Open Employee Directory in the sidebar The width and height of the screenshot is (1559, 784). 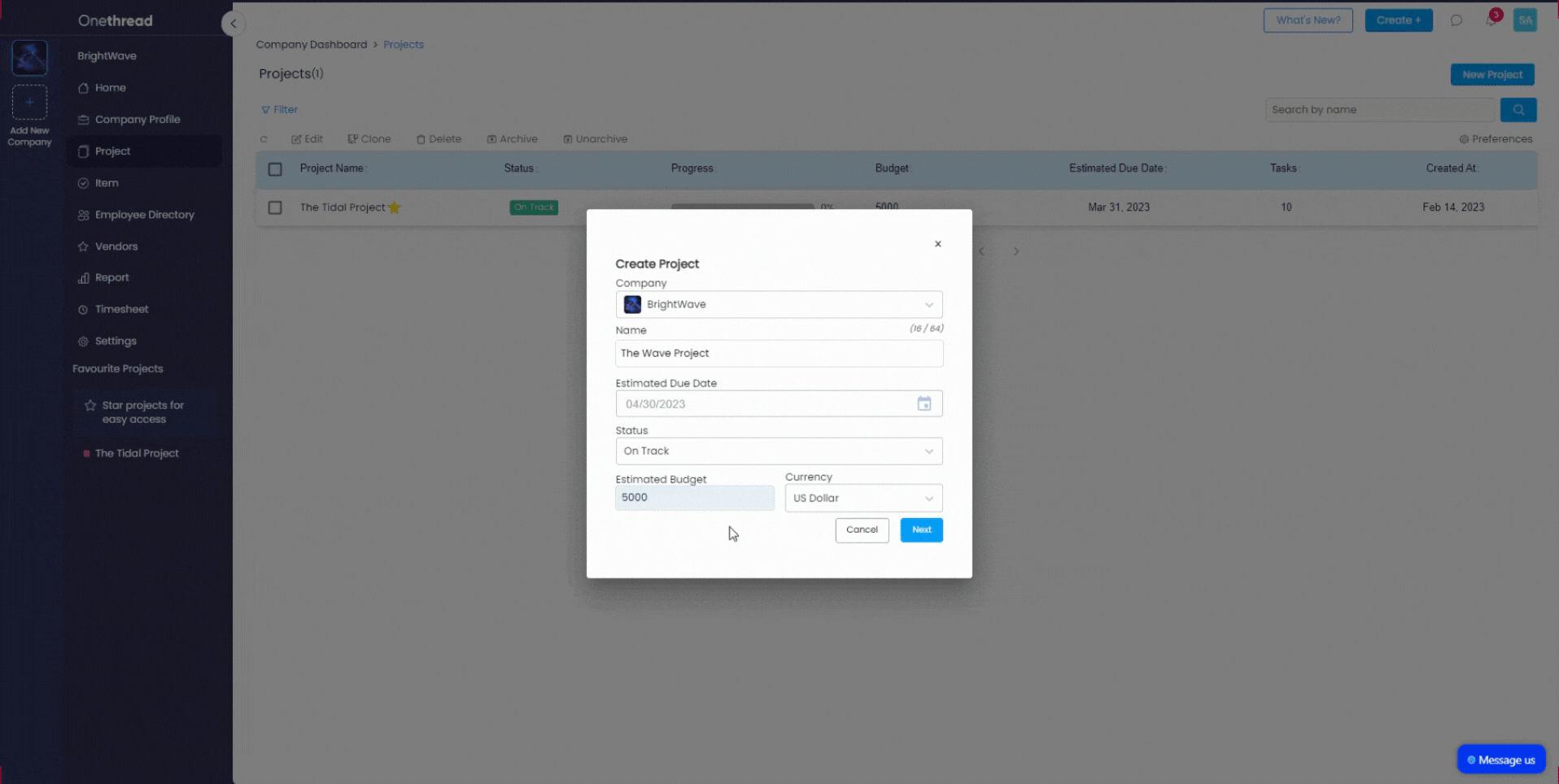(x=144, y=215)
